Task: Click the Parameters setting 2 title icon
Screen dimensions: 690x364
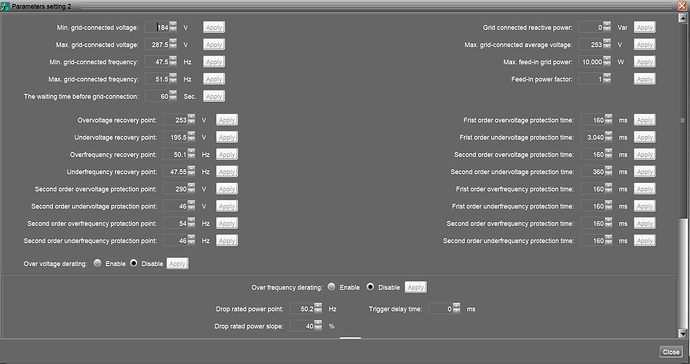Action: [5, 6]
